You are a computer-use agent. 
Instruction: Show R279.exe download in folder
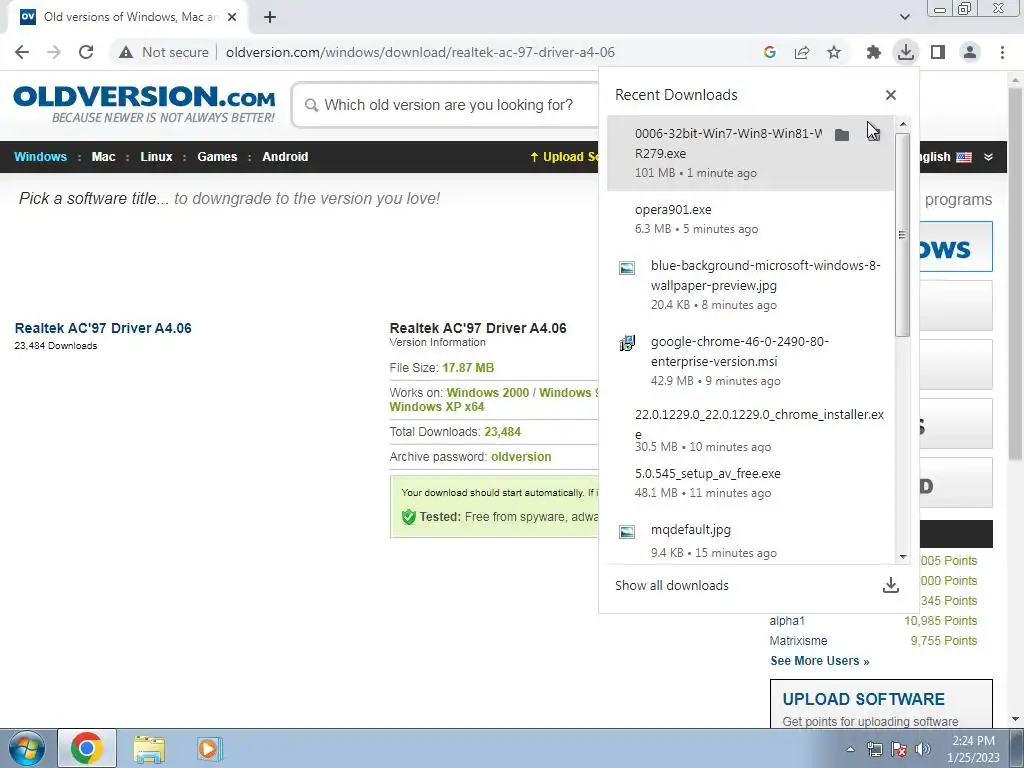pyautogui.click(x=842, y=135)
